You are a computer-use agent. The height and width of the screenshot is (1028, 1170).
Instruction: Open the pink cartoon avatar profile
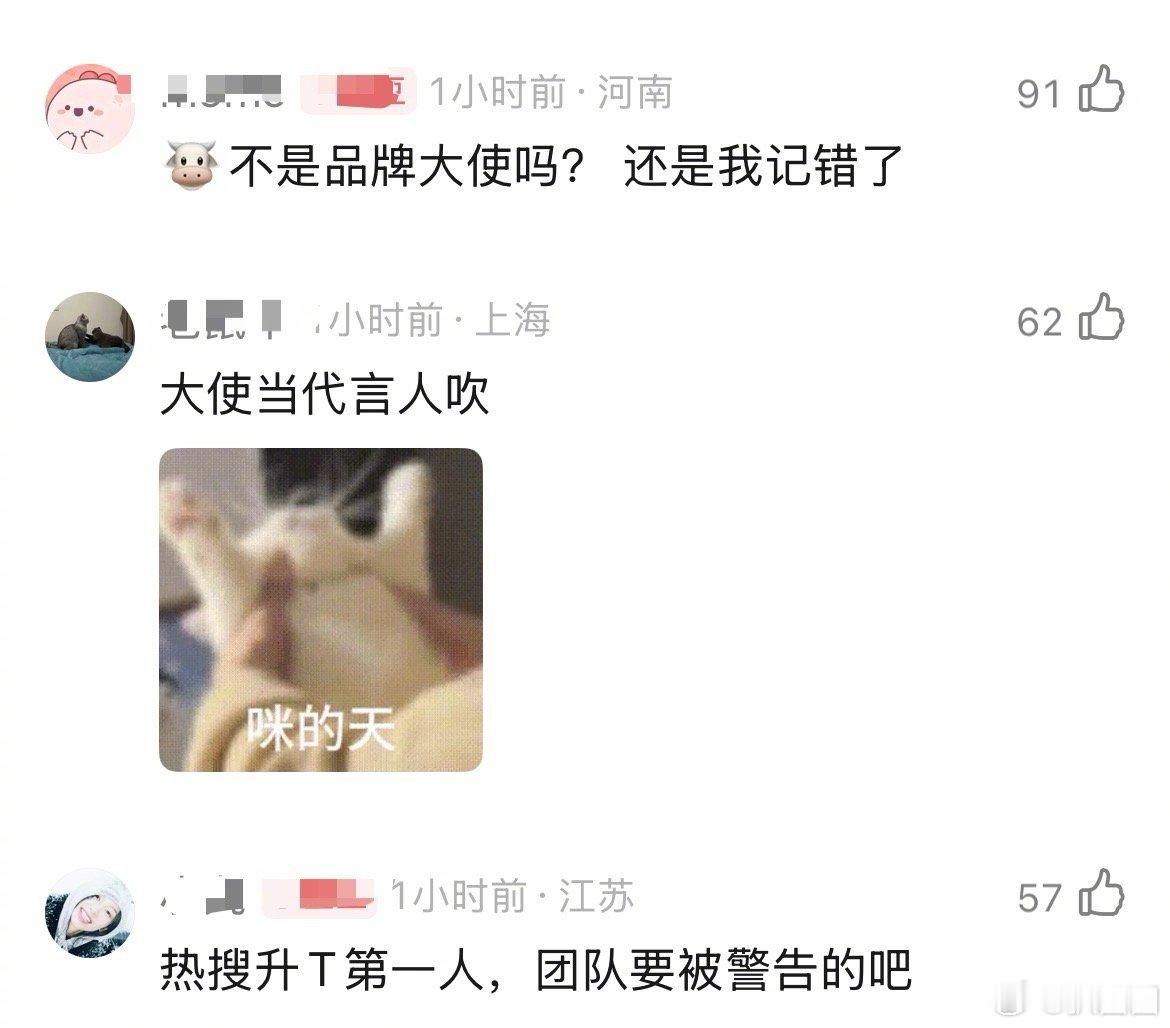tap(90, 109)
